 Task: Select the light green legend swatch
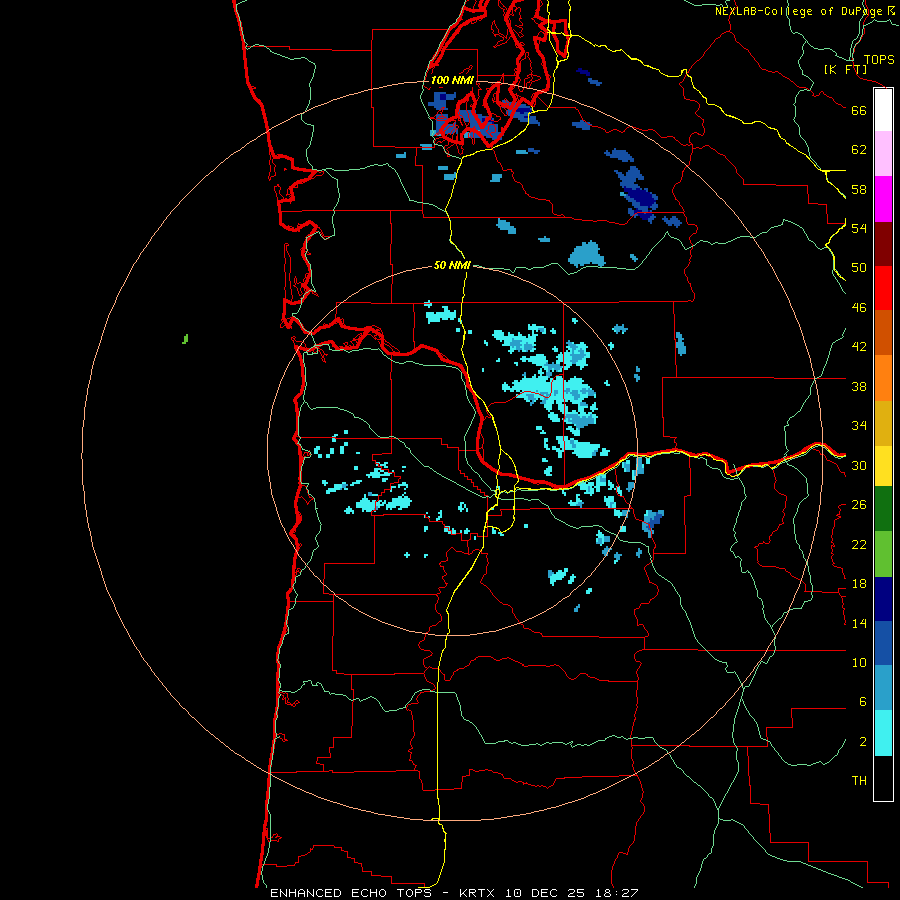883,554
